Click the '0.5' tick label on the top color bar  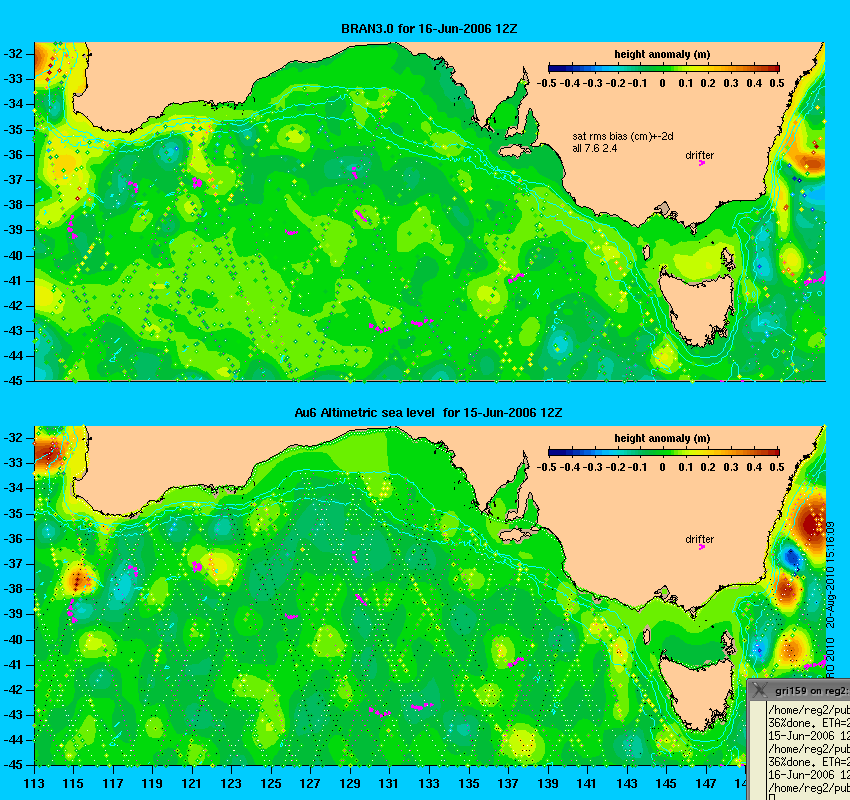pos(777,83)
